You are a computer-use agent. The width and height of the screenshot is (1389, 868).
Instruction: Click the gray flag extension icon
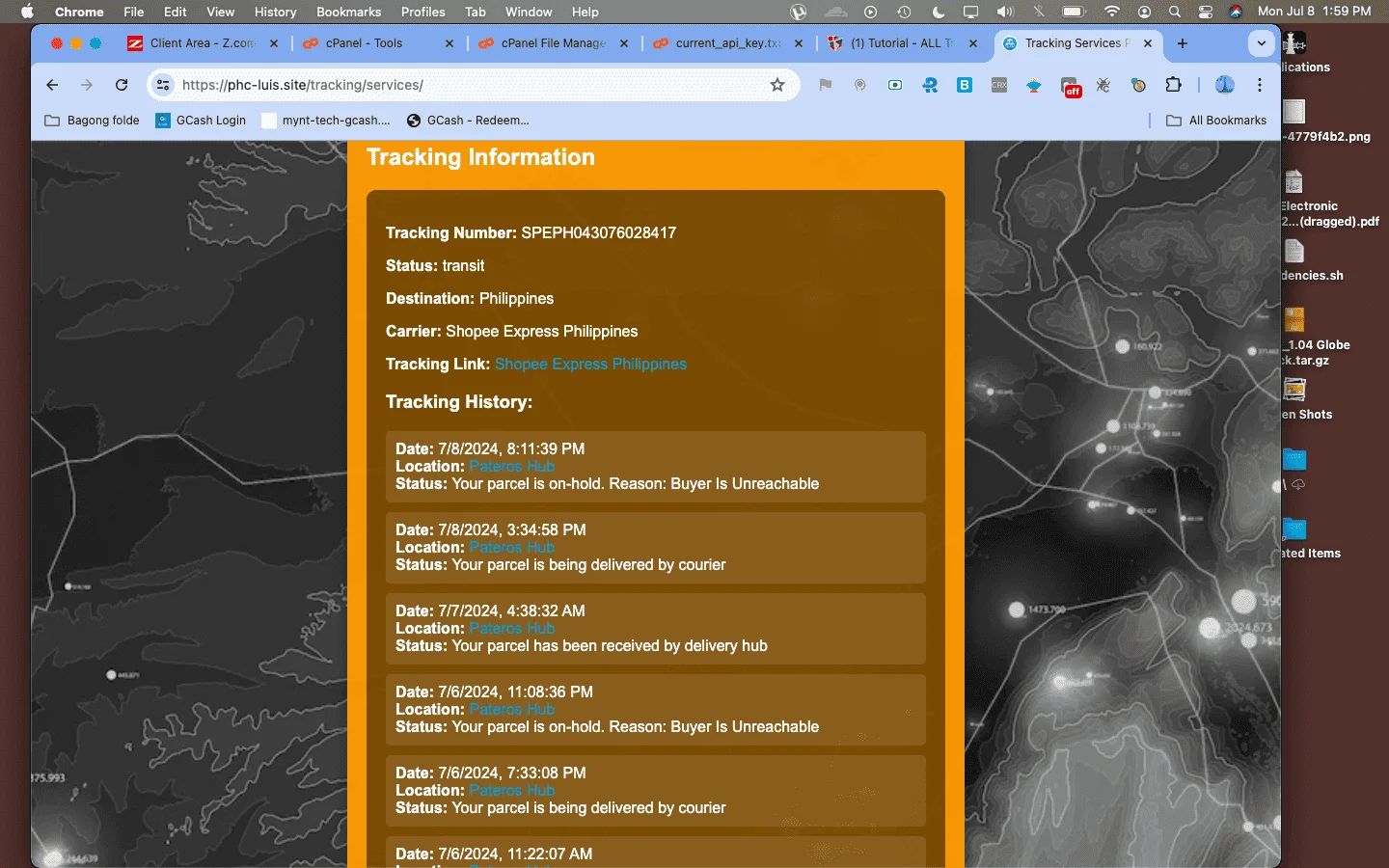[x=826, y=85]
